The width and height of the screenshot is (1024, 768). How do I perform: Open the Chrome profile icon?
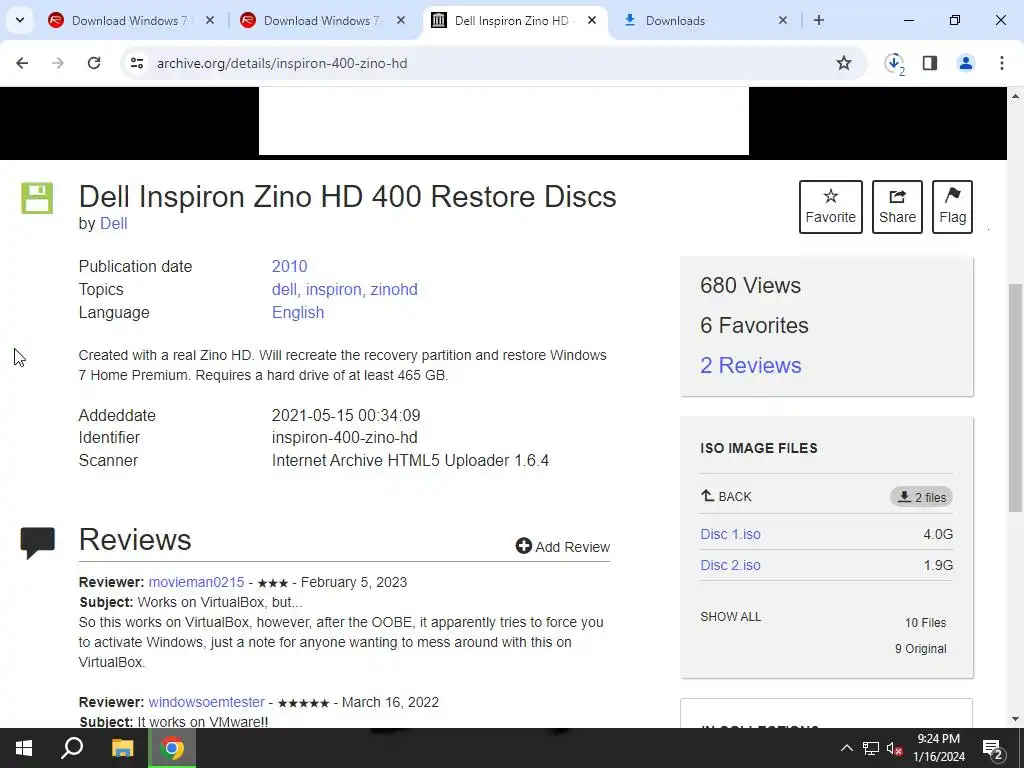(x=966, y=63)
